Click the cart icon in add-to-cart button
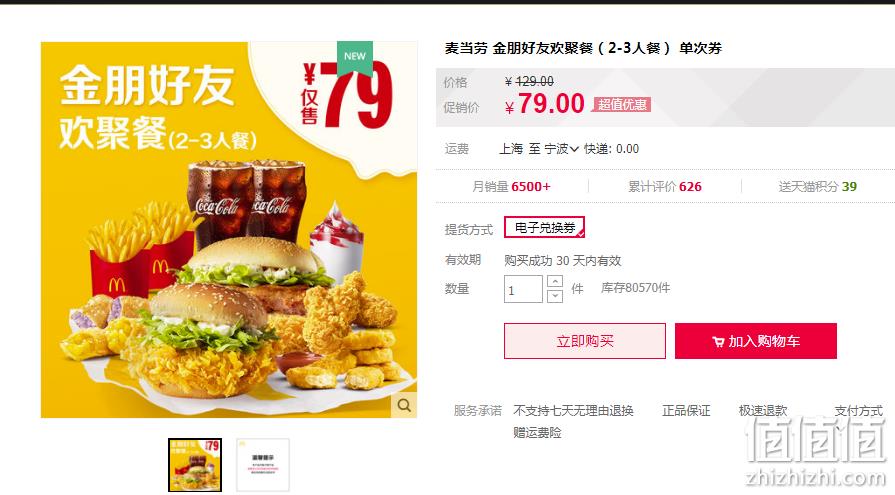Viewport: 895px width, 495px height. pyautogui.click(x=718, y=342)
